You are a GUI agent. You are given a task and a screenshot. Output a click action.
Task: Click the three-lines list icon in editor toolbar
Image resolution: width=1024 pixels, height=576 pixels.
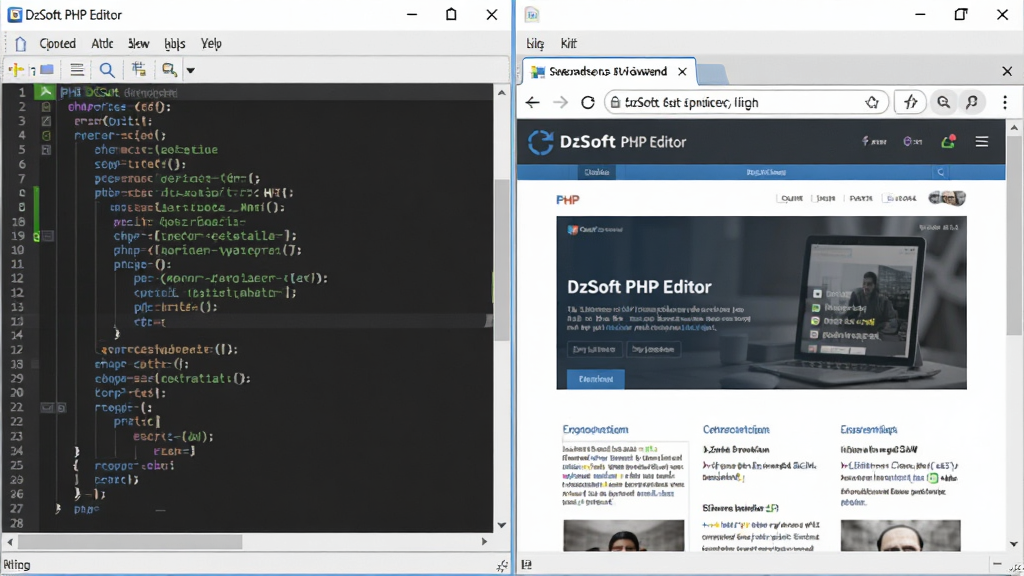click(77, 69)
